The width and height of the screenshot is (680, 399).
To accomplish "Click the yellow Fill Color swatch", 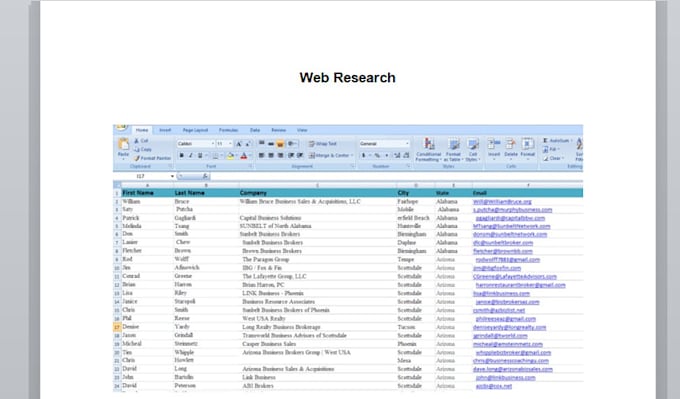I will pos(231,155).
